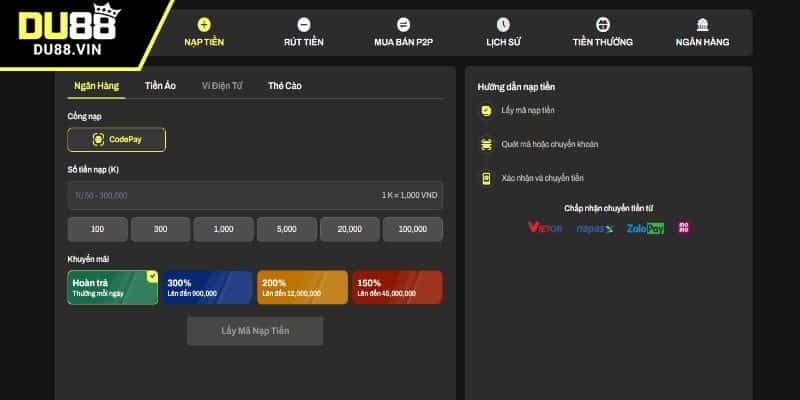Click the Tiền Thưởng gift icon

[602, 24]
